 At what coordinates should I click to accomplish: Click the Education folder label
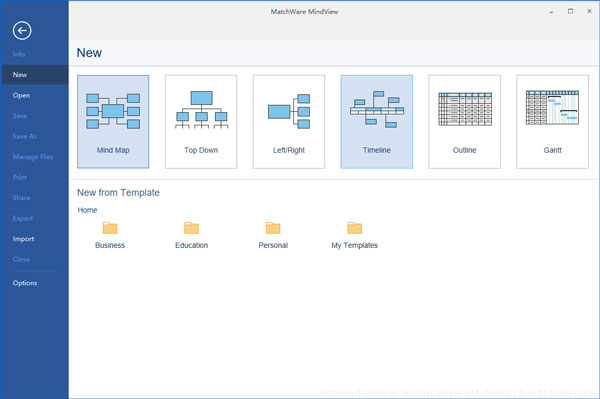(x=192, y=245)
